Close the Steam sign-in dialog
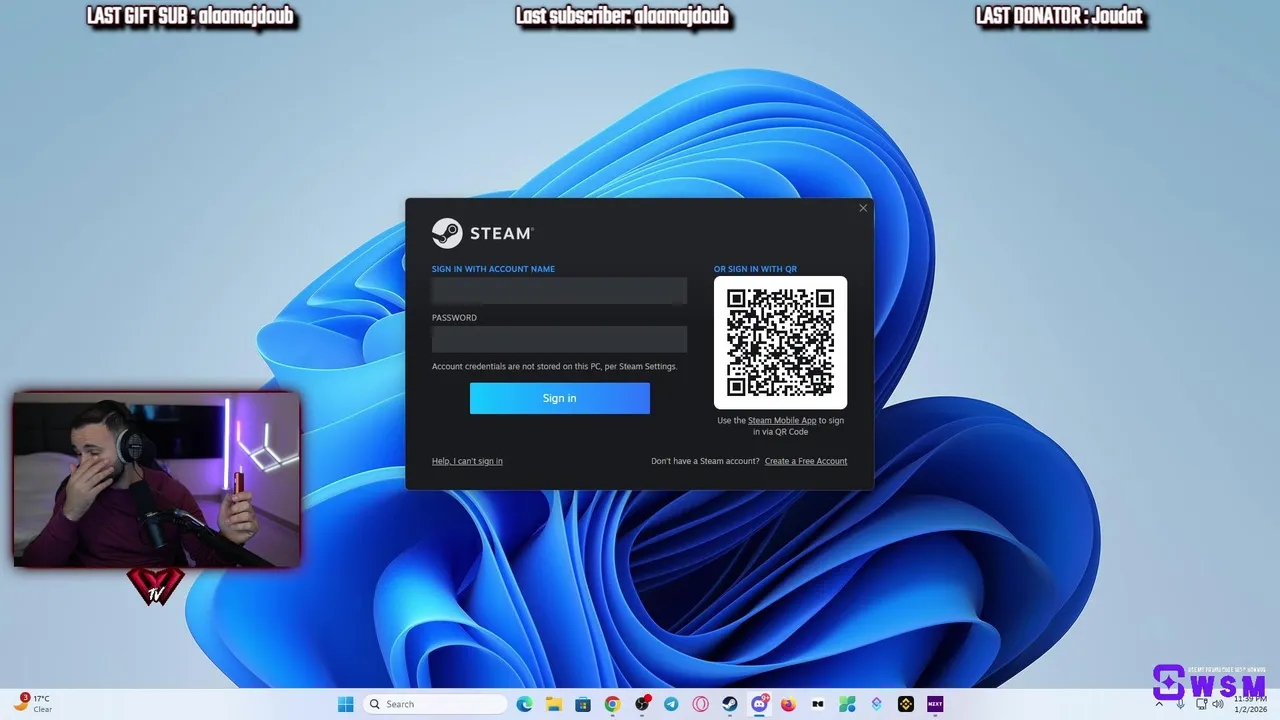Image resolution: width=1280 pixels, height=720 pixels. (x=863, y=208)
